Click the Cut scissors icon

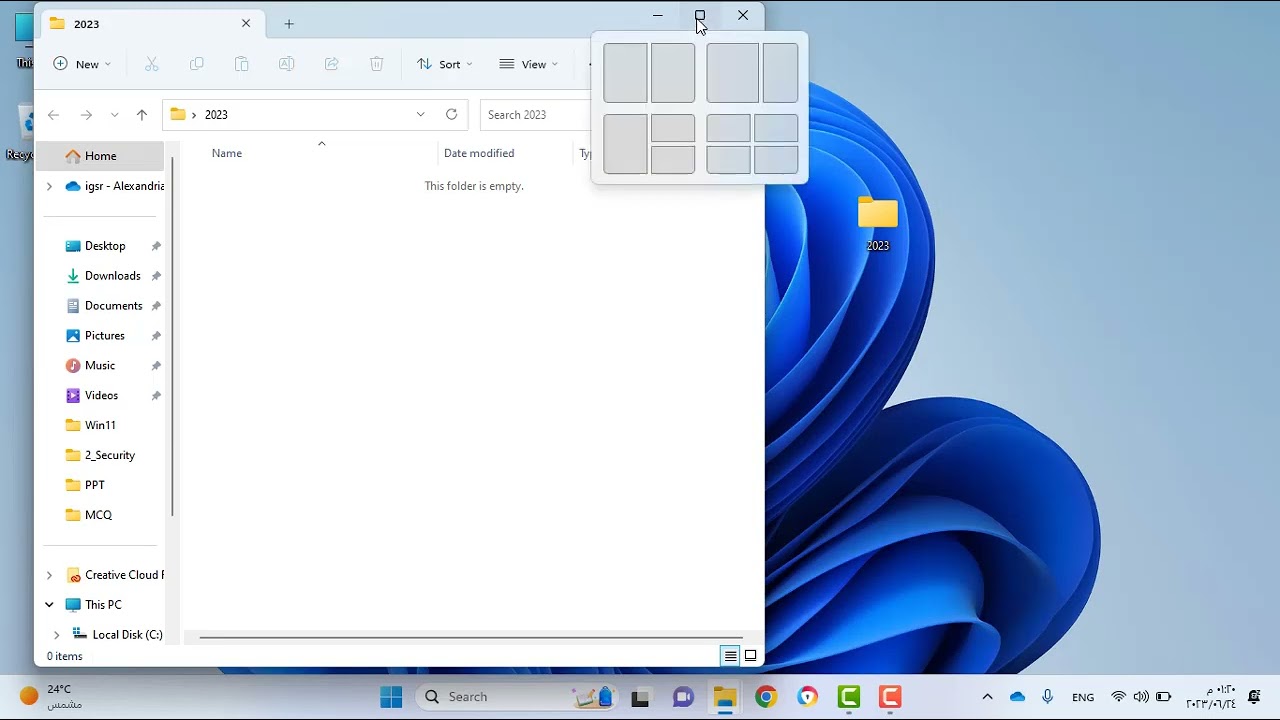152,64
